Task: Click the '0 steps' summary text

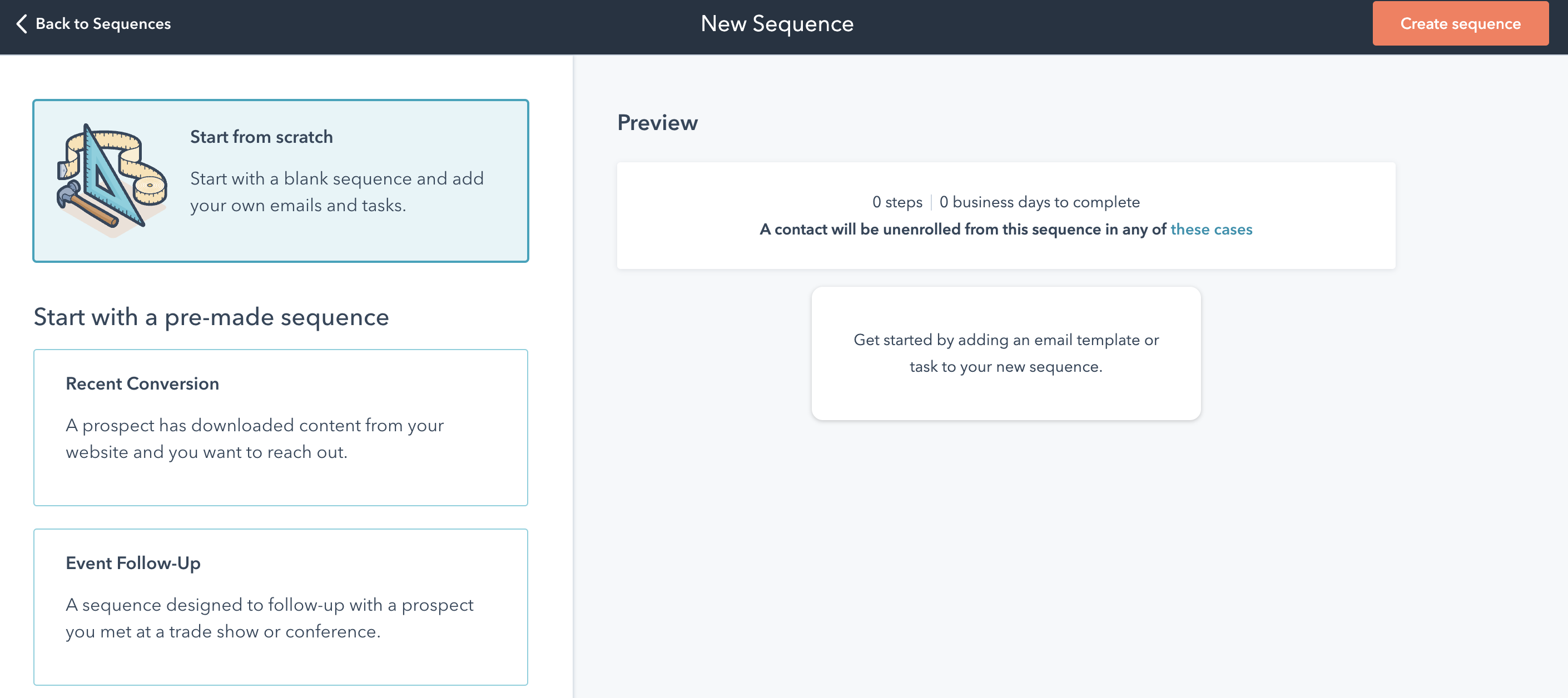Action: coord(897,202)
